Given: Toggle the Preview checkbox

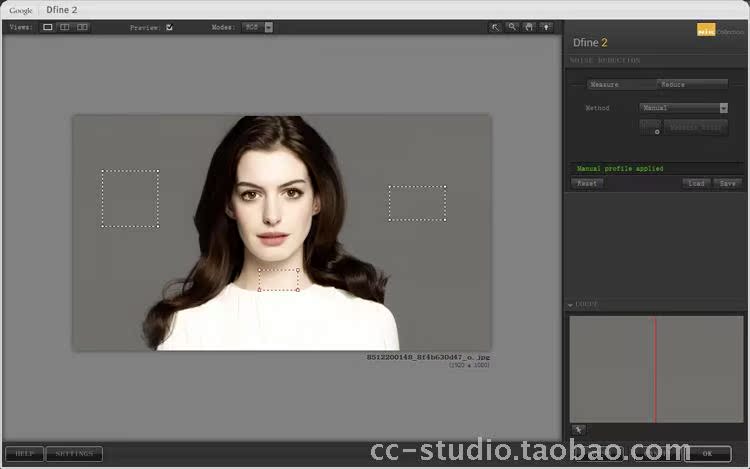Looking at the screenshot, I should pos(169,27).
